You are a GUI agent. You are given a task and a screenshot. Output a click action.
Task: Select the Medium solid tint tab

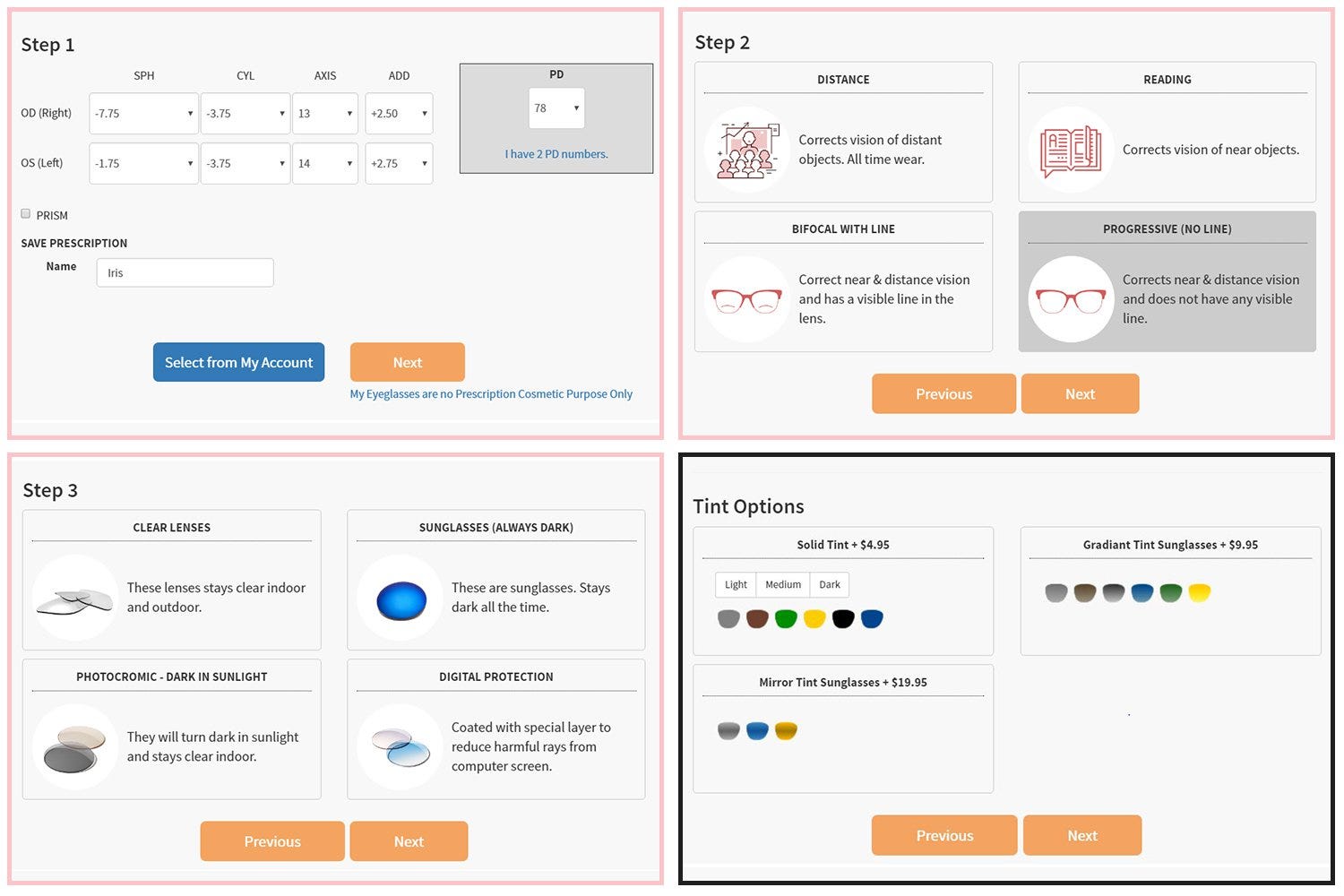(783, 585)
